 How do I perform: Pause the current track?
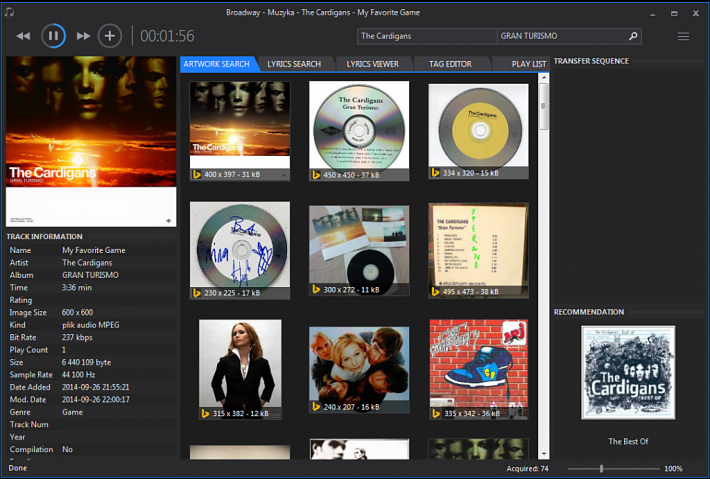pyautogui.click(x=53, y=36)
